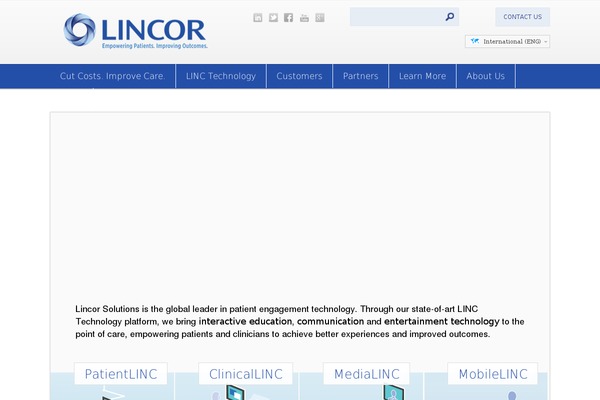Click the "Empowering Patients. Improving Outcomes." tagline

(x=155, y=46)
